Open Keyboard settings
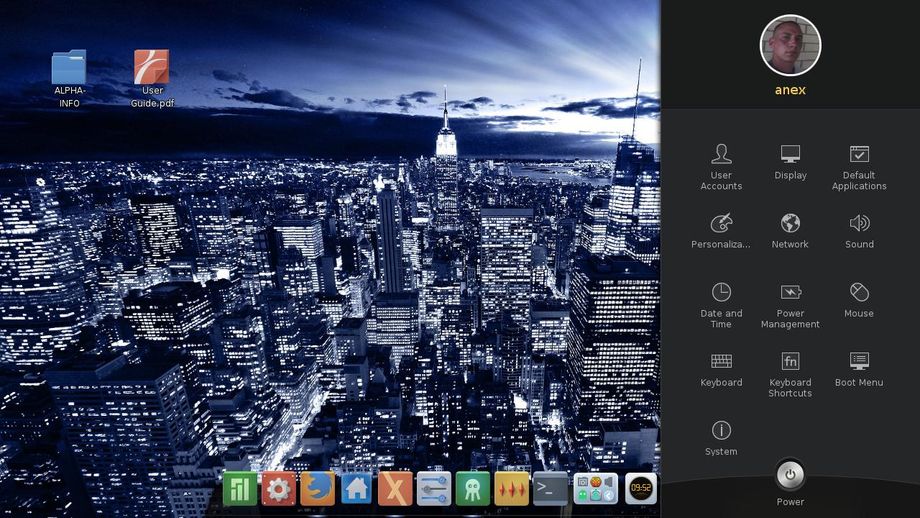The width and height of the screenshot is (920, 518). (721, 369)
